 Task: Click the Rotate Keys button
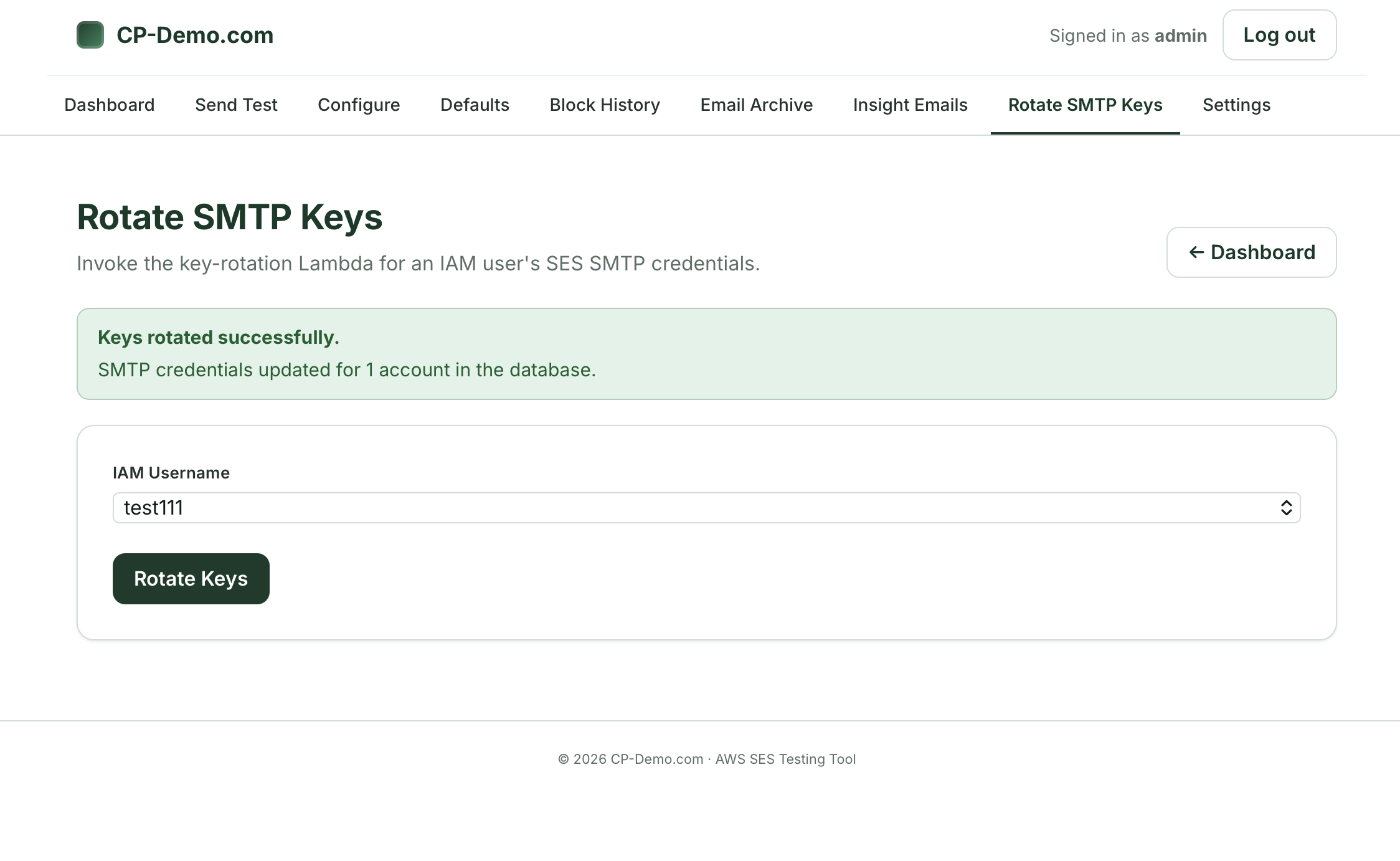coord(191,579)
